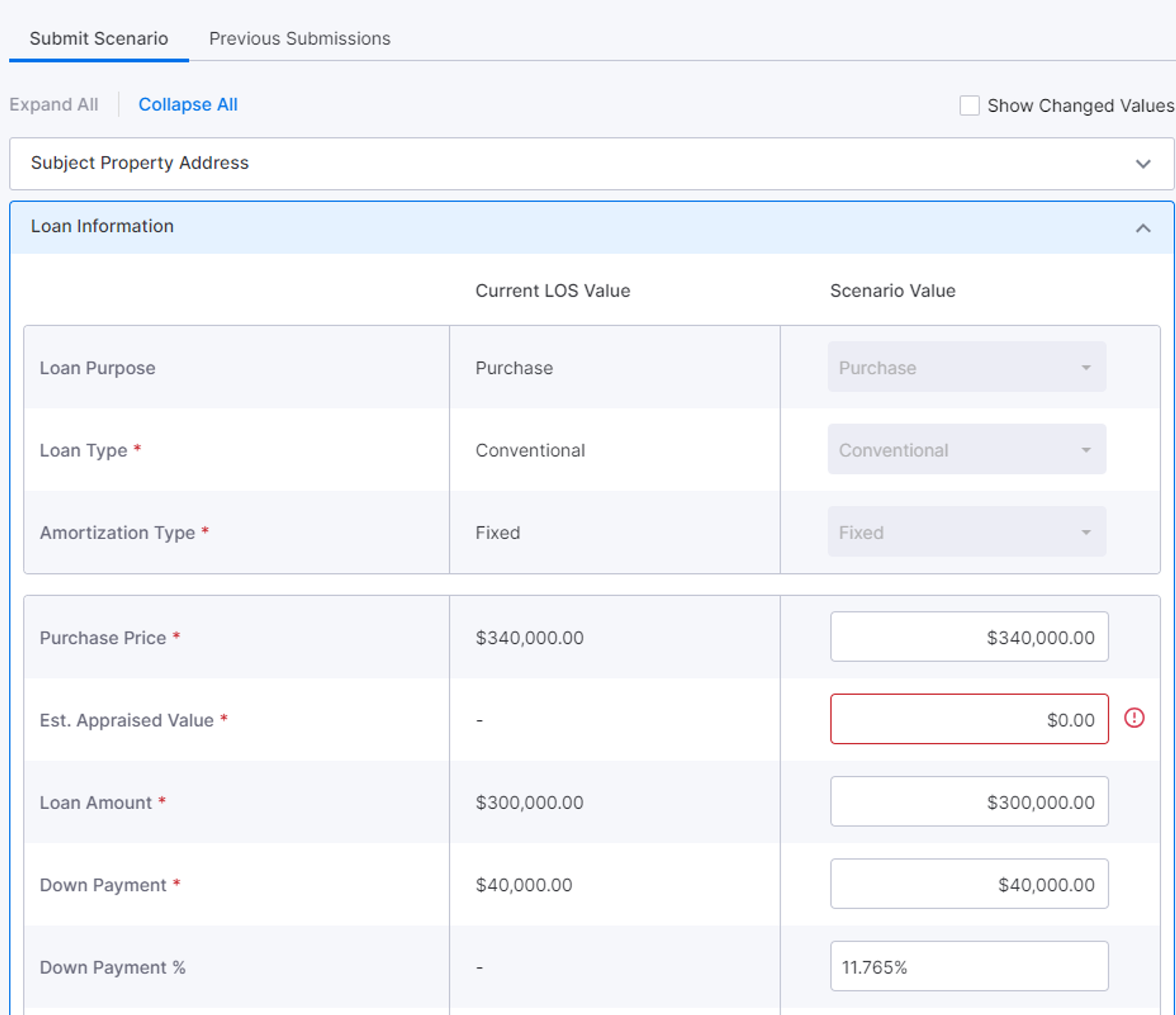The width and height of the screenshot is (1176, 1015).
Task: Click the Down Payment scenario amount field
Action: [x=968, y=884]
